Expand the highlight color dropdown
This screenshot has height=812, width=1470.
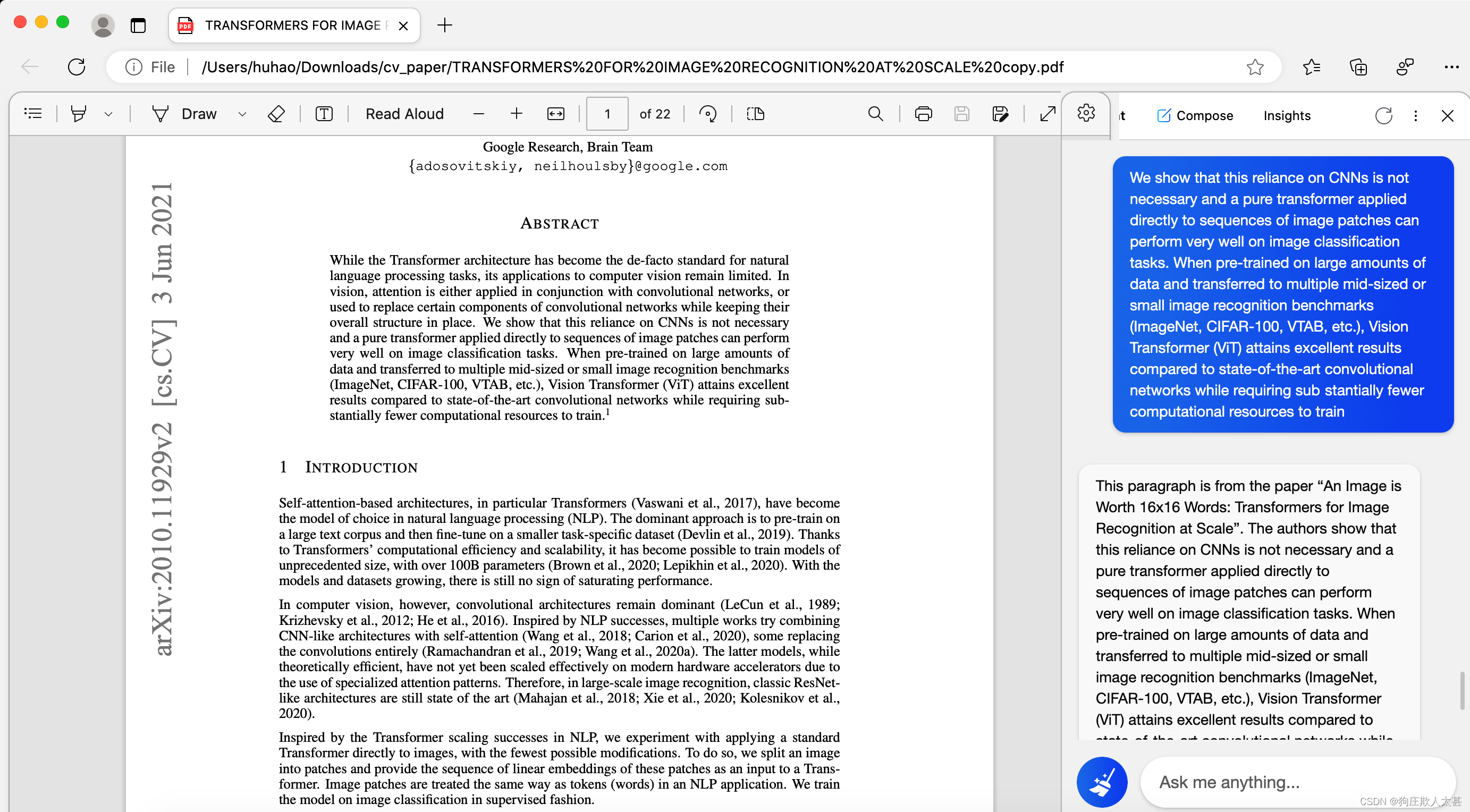(108, 114)
